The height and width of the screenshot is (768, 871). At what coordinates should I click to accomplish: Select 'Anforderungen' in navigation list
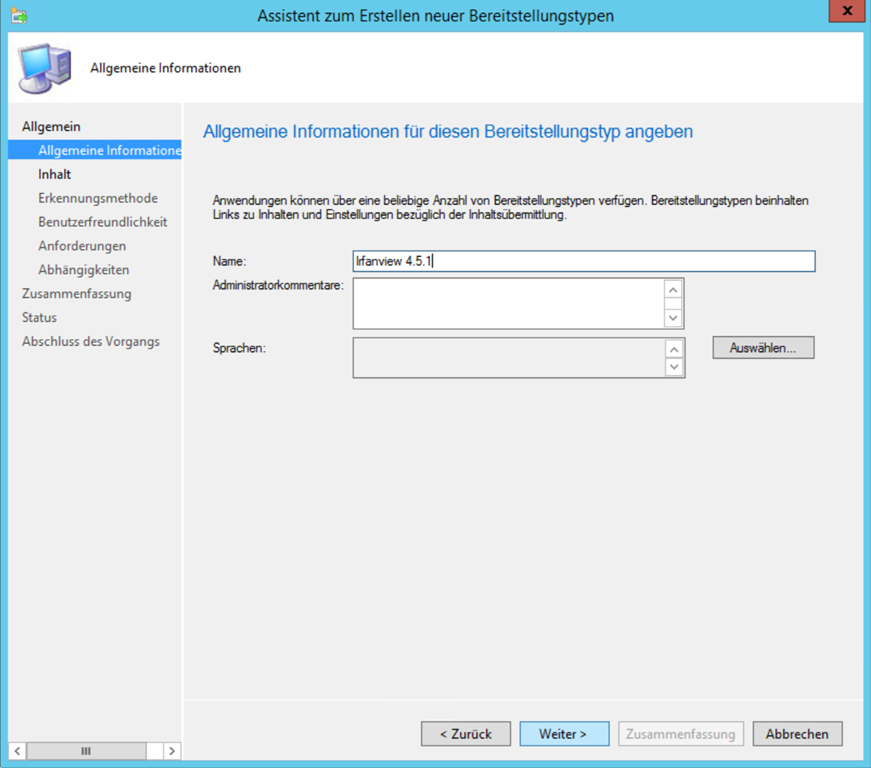[82, 246]
